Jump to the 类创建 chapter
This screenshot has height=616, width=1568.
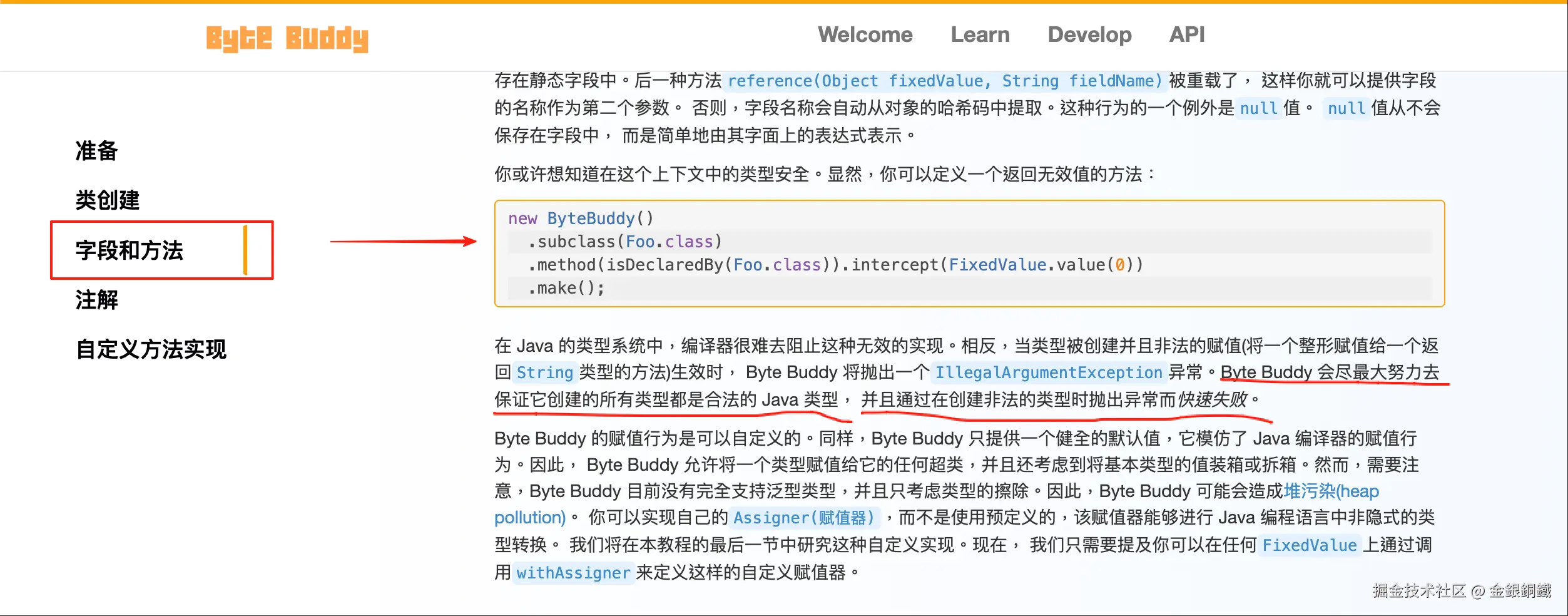[x=107, y=200]
